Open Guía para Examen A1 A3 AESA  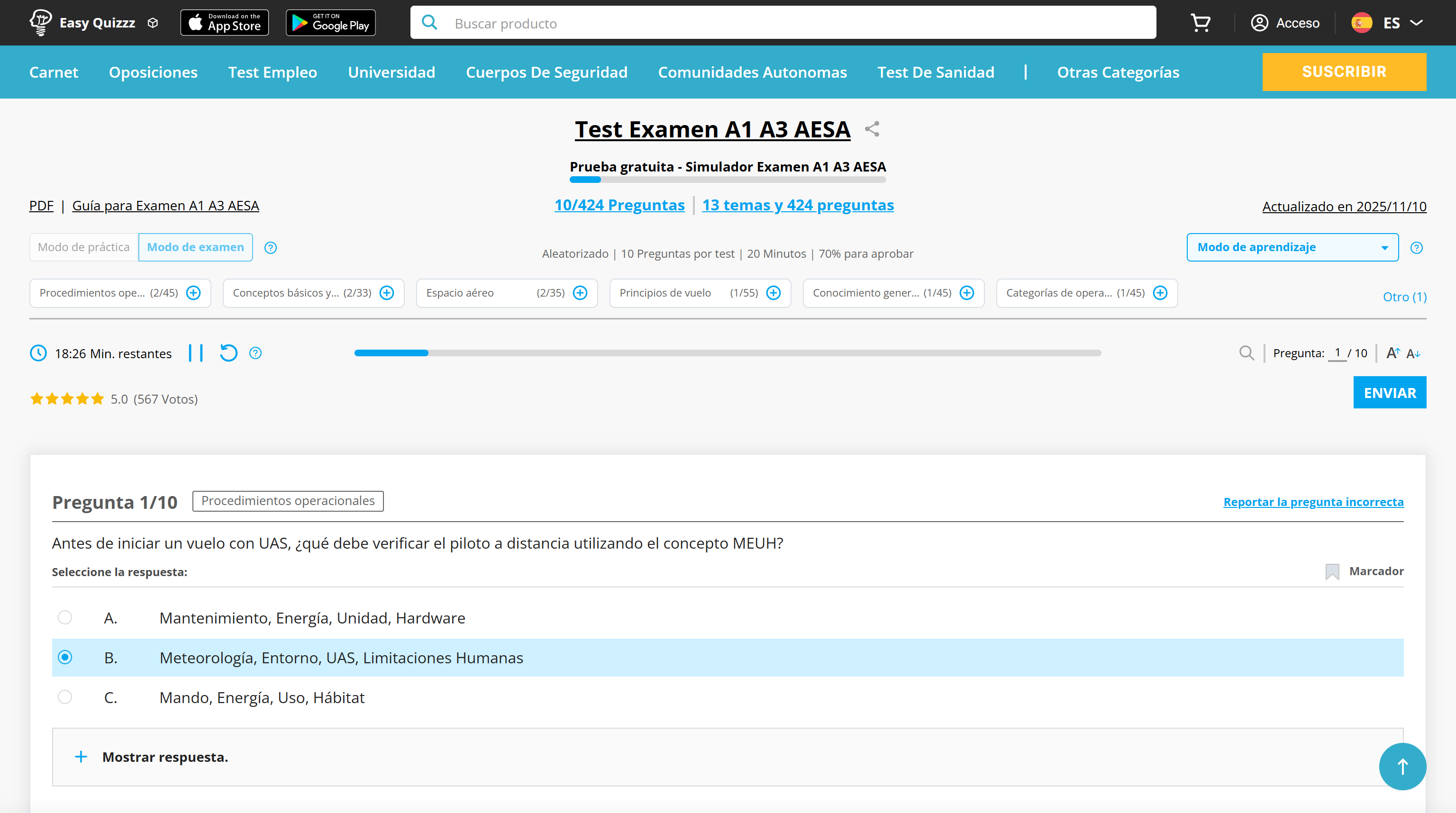click(x=165, y=205)
